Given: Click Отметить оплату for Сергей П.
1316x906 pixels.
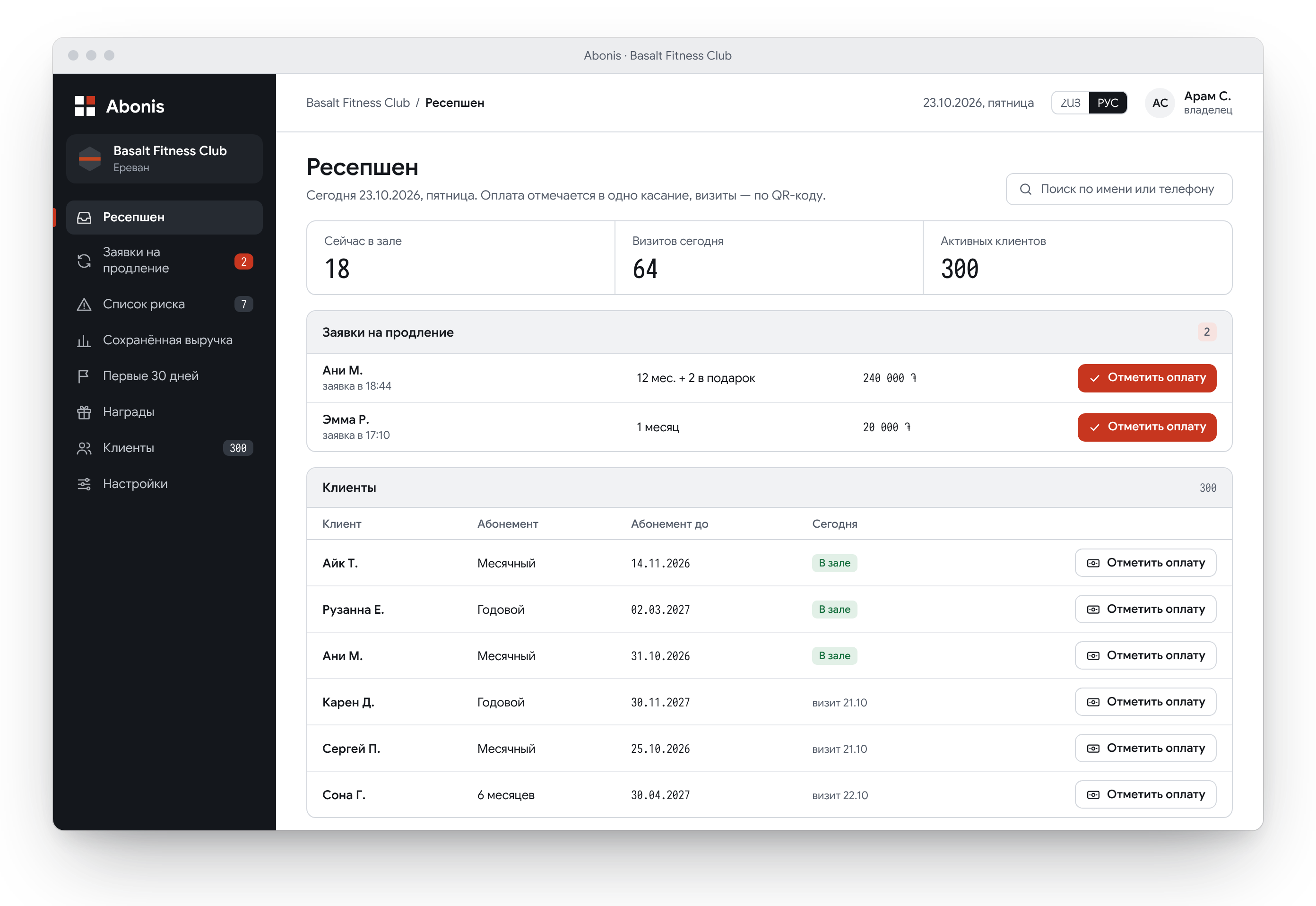Looking at the screenshot, I should 1145,748.
